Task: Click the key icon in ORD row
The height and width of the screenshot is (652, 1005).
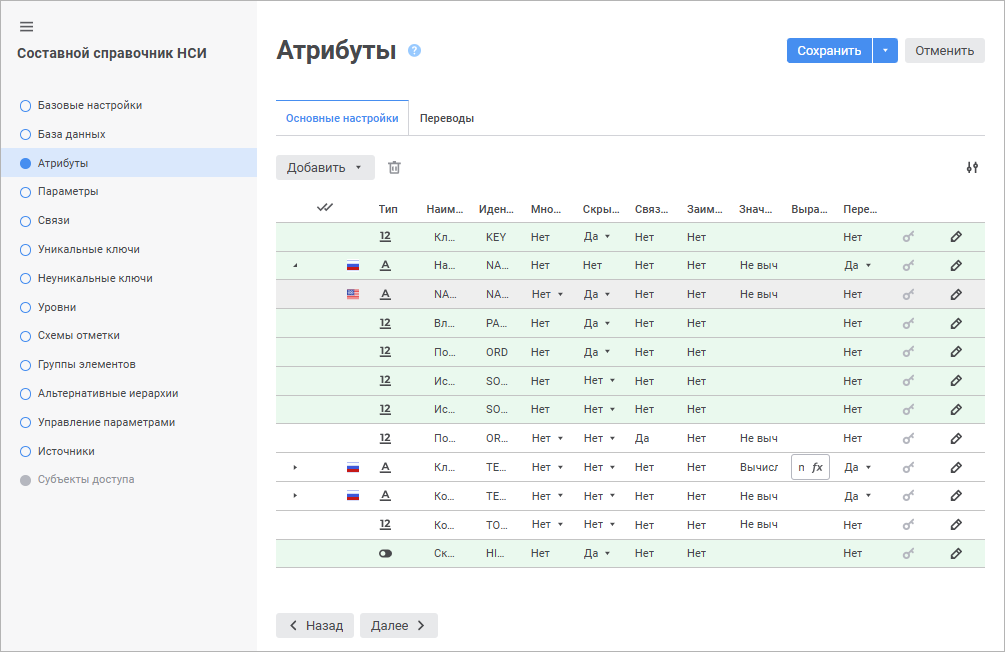Action: pyautogui.click(x=908, y=352)
